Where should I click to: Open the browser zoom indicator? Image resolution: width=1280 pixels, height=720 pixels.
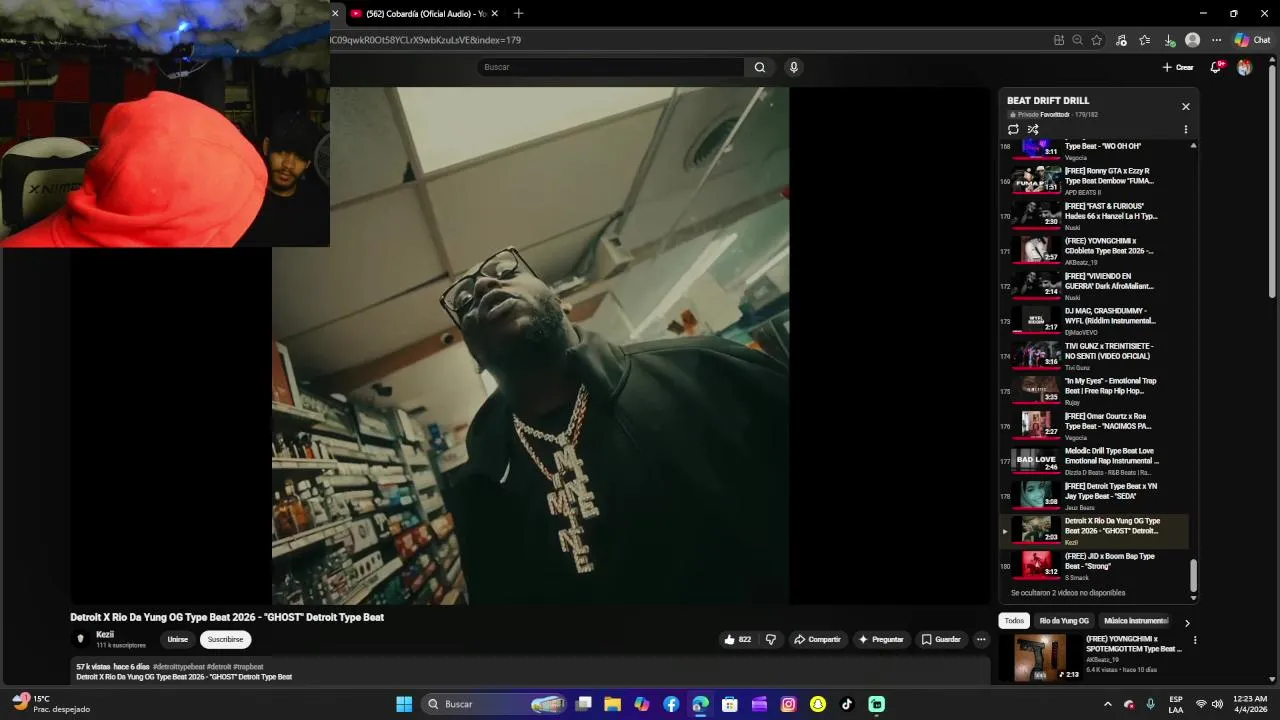(x=1077, y=40)
